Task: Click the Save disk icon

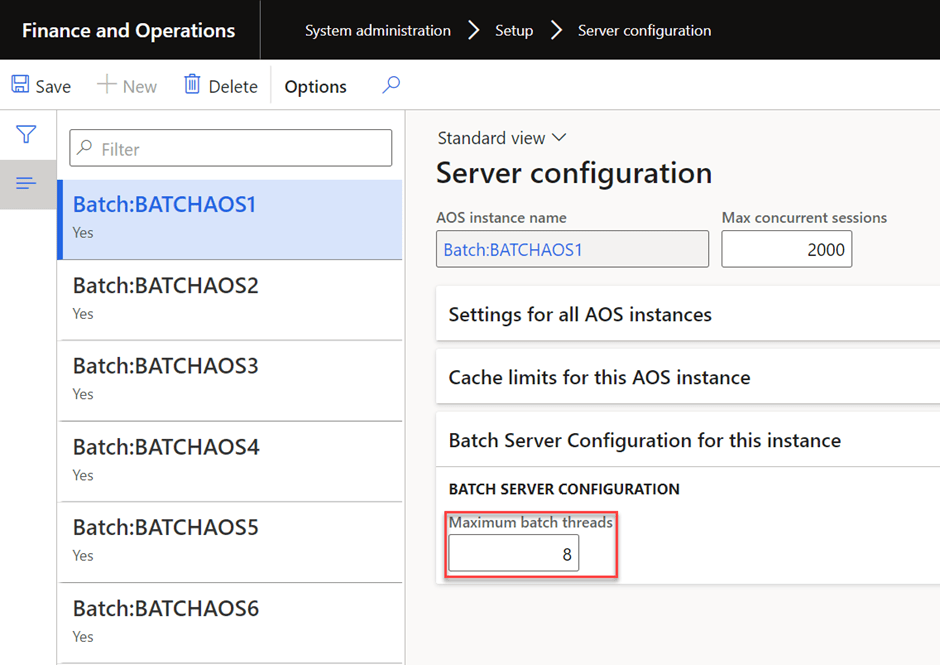Action: (x=20, y=85)
